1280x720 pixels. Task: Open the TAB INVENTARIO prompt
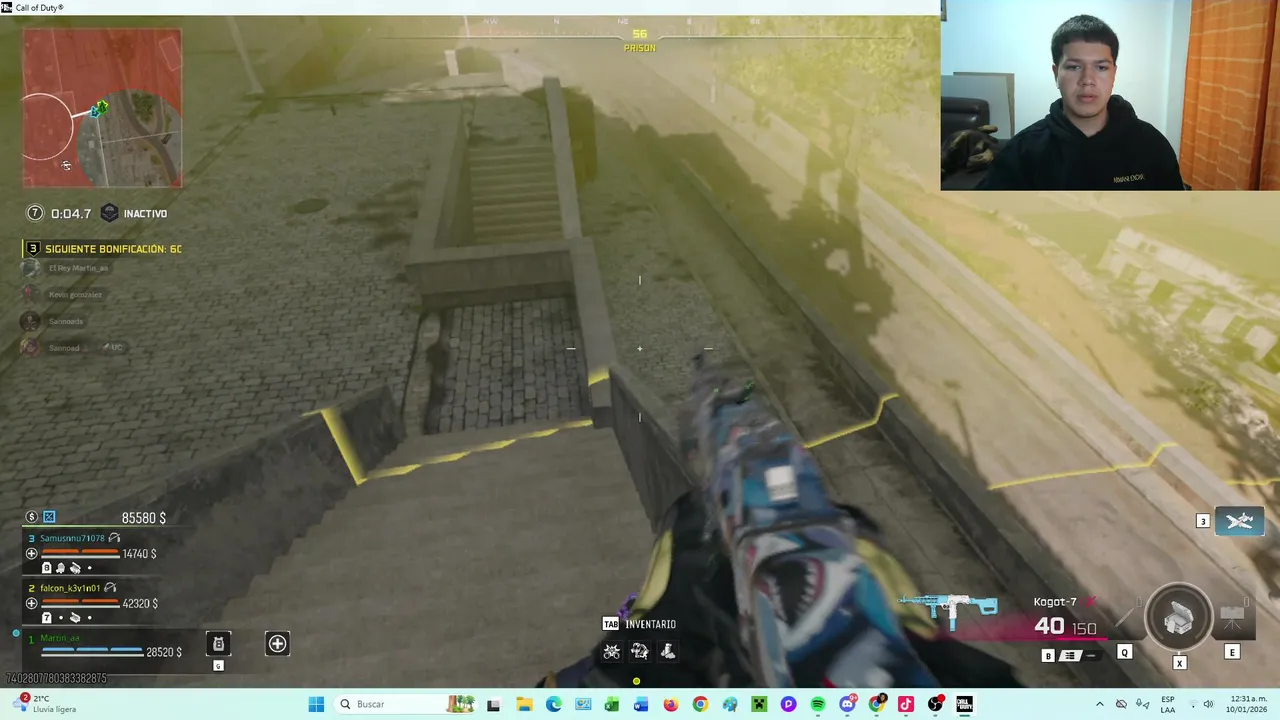click(x=639, y=624)
